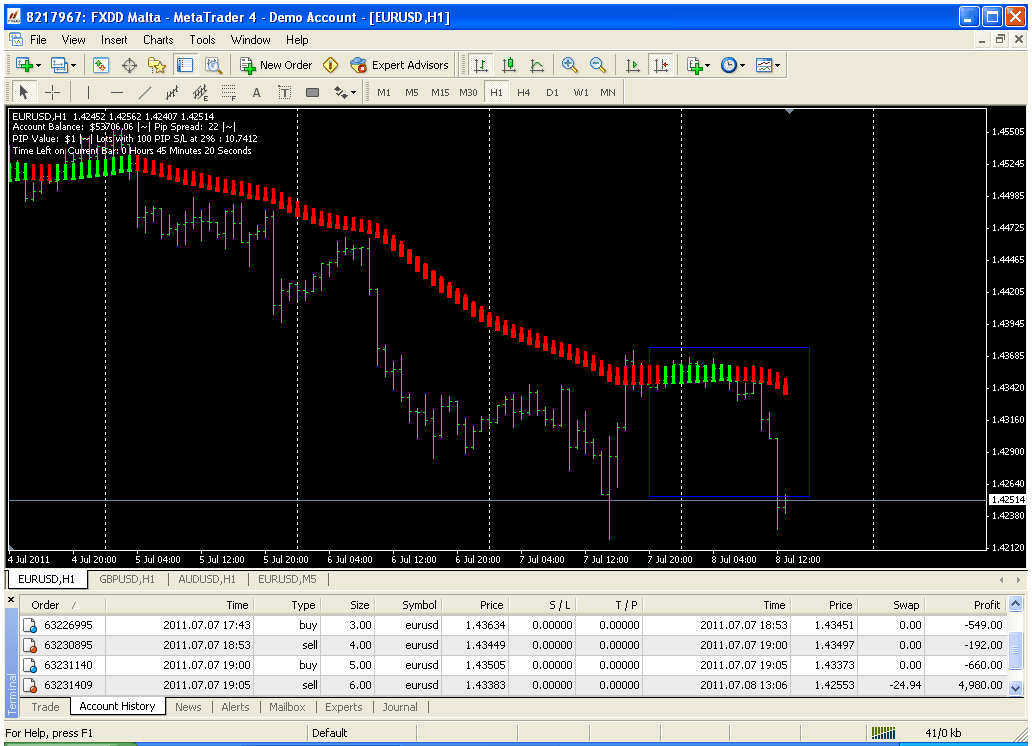Viewport: 1032px width, 746px height.
Task: Select the H4 timeframe button
Action: 524,93
